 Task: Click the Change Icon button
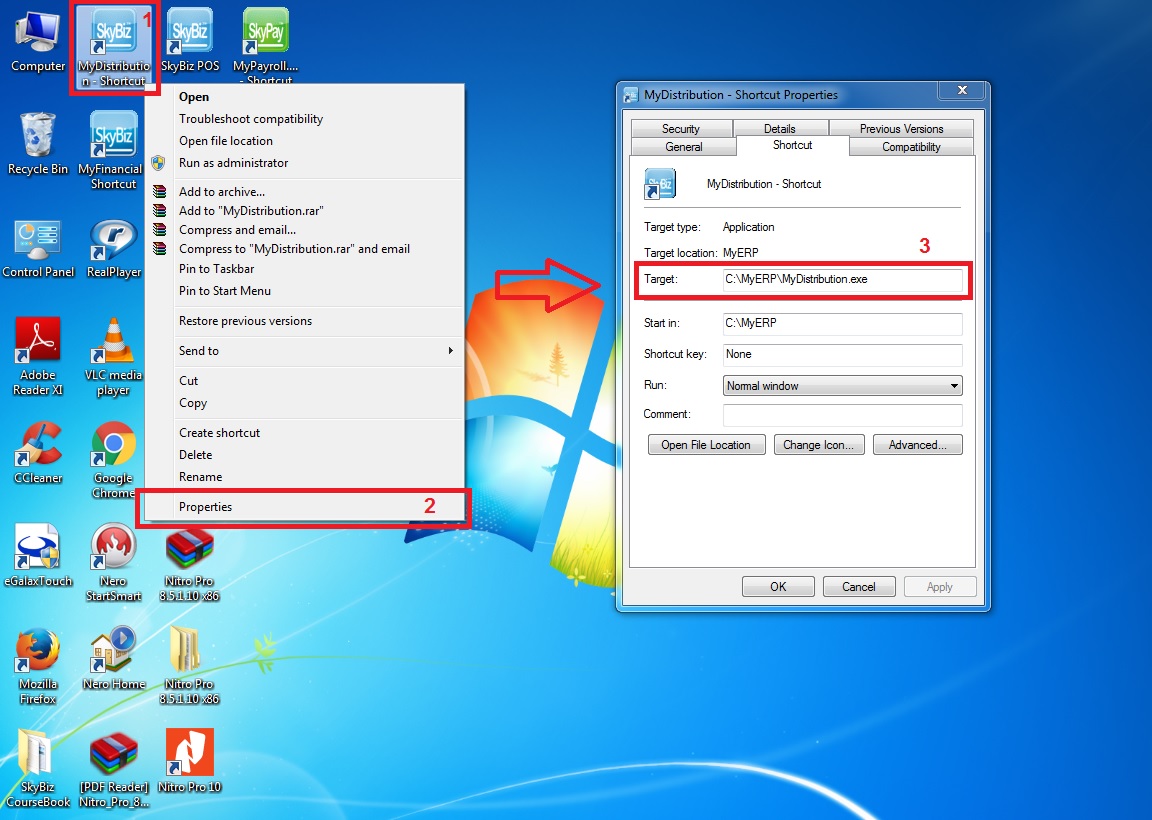coord(818,445)
